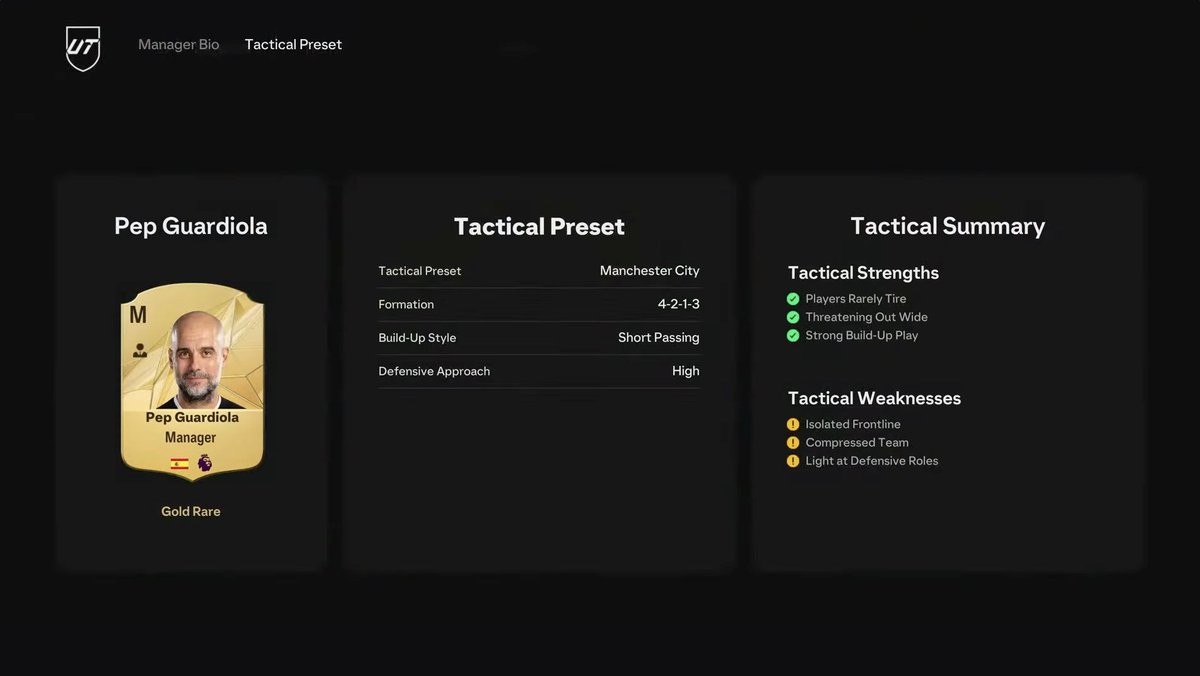Viewport: 1200px width, 676px height.
Task: Click the Players Rarely Tire text
Action: coord(856,299)
